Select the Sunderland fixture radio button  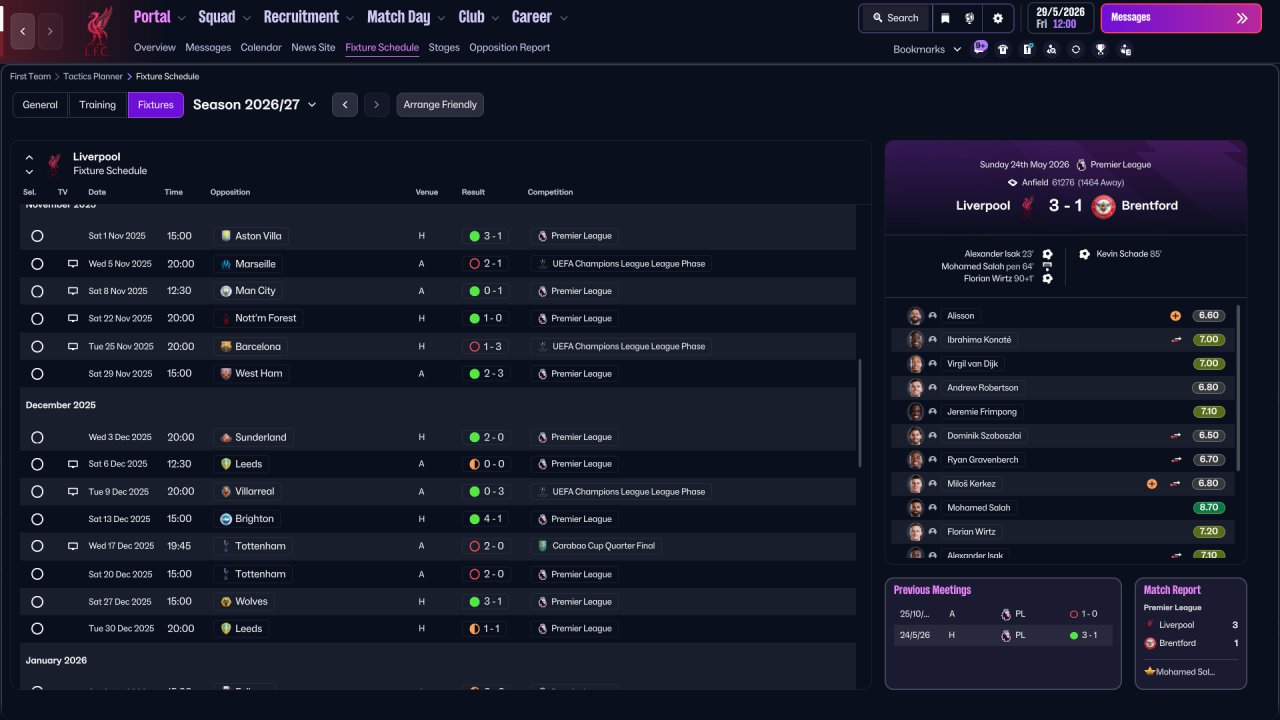coord(37,437)
